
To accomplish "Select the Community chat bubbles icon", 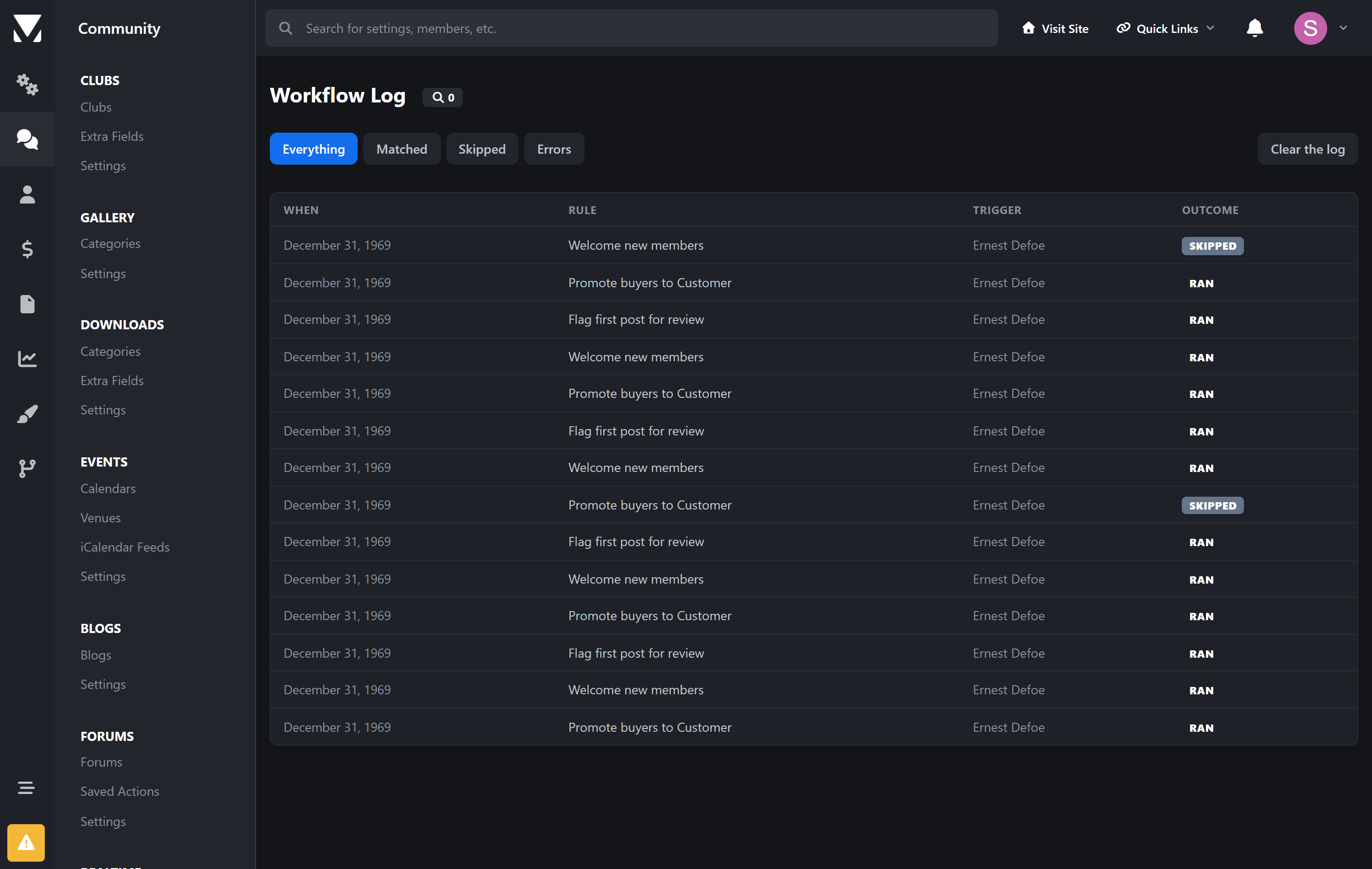I will [x=27, y=139].
